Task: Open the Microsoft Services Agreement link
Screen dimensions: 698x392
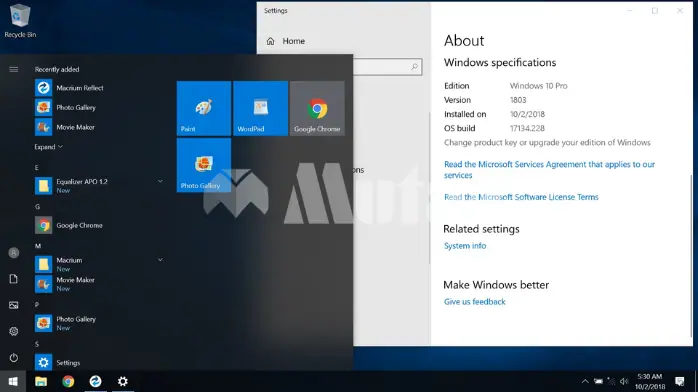Action: pyautogui.click(x=549, y=170)
